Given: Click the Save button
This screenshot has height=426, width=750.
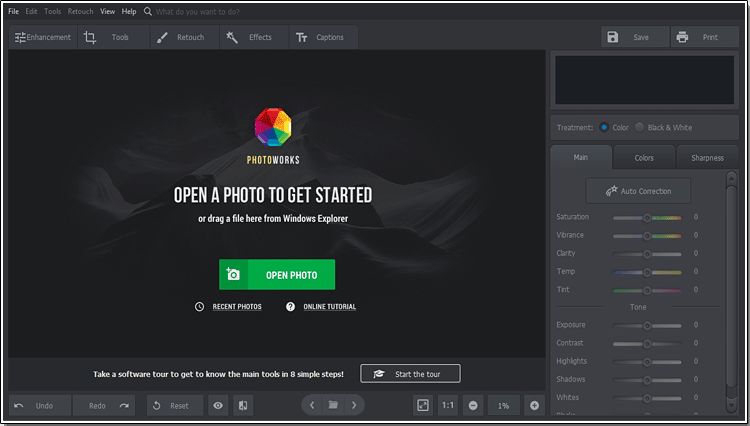Looking at the screenshot, I should 635,37.
